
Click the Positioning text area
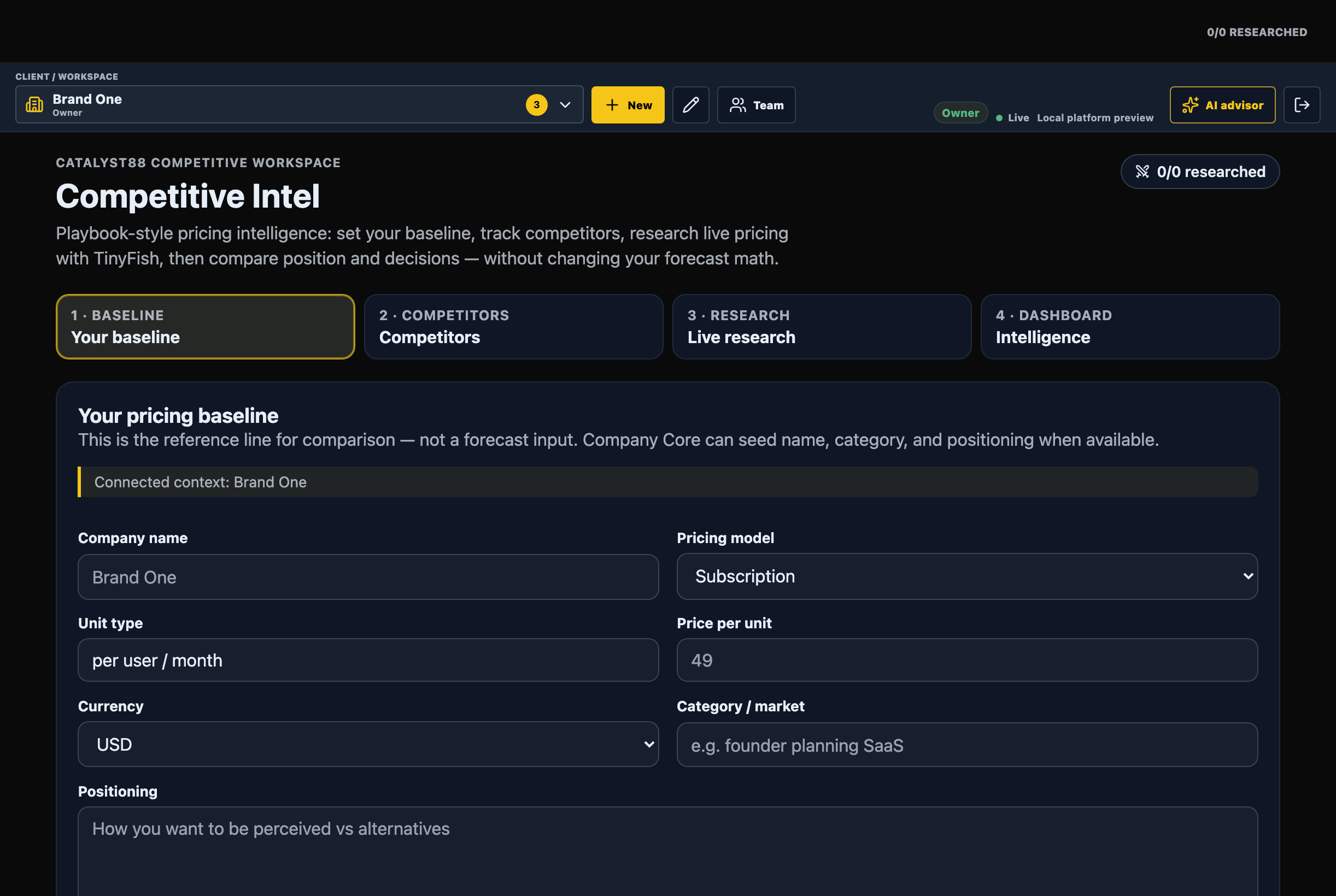click(667, 851)
